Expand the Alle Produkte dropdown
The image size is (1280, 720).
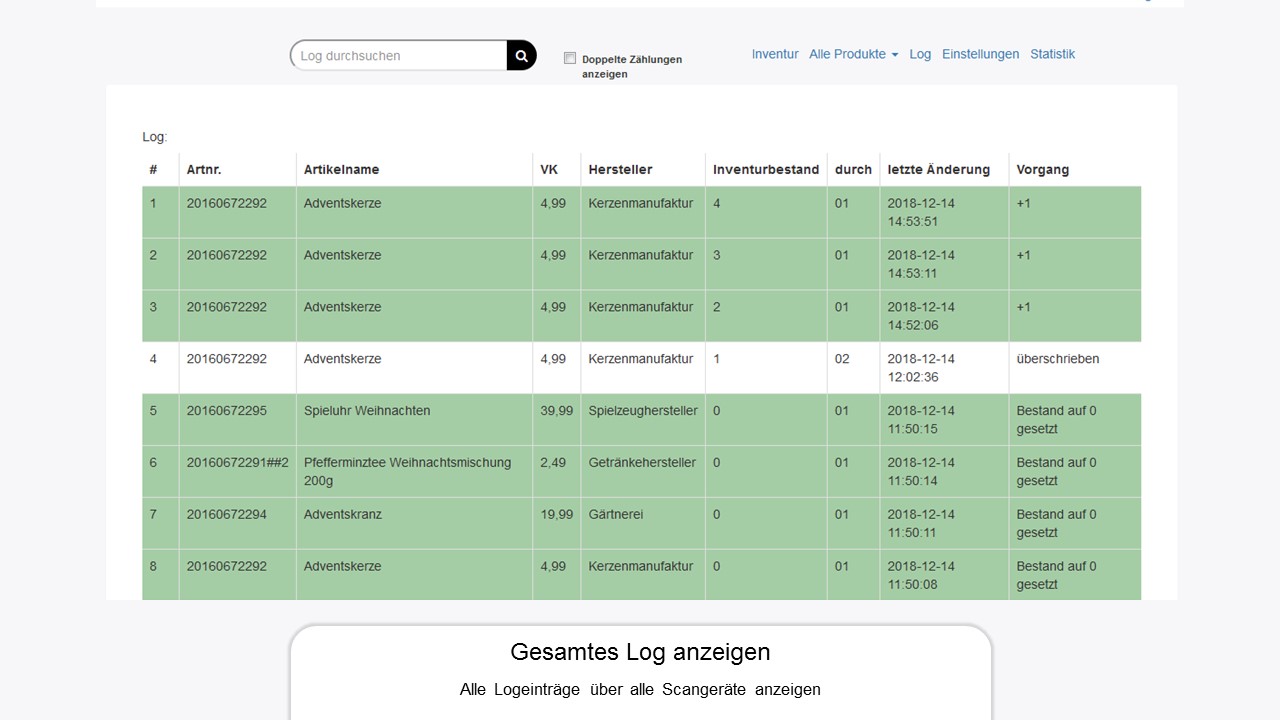click(x=853, y=54)
